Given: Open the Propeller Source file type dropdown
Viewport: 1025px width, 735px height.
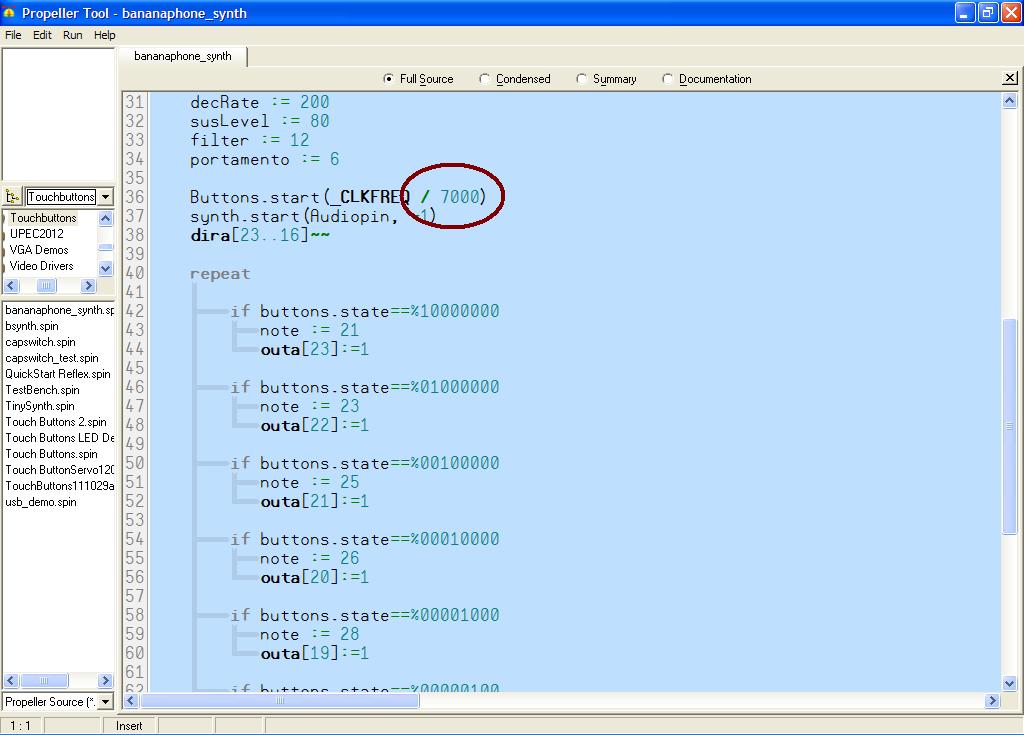Looking at the screenshot, I should pos(106,702).
